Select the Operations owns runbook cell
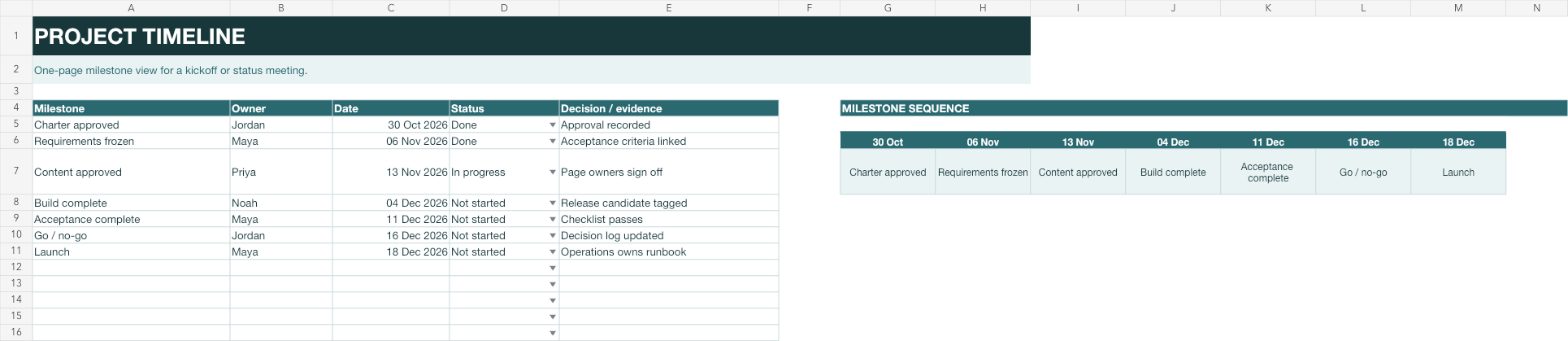Screen dimensions: 1568x341 click(x=669, y=252)
